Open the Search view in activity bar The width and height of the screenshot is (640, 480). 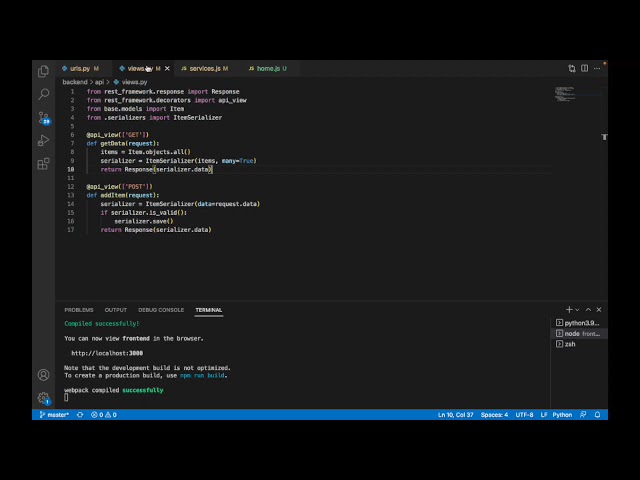(43, 94)
